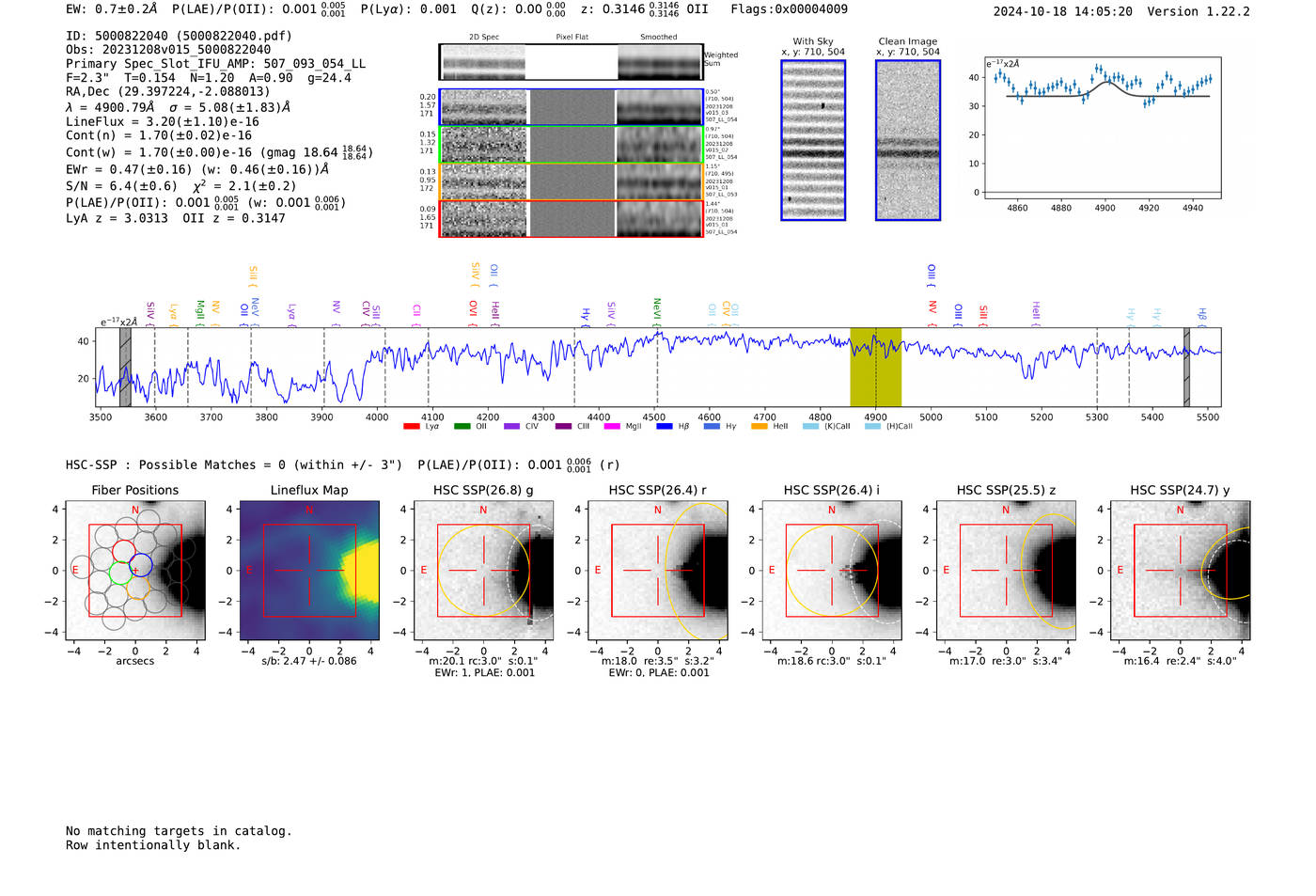Click the 'm:16.4 re:2.4"' caption under y image
Image resolution: width=1316 pixels, height=896 pixels.
(1180, 661)
